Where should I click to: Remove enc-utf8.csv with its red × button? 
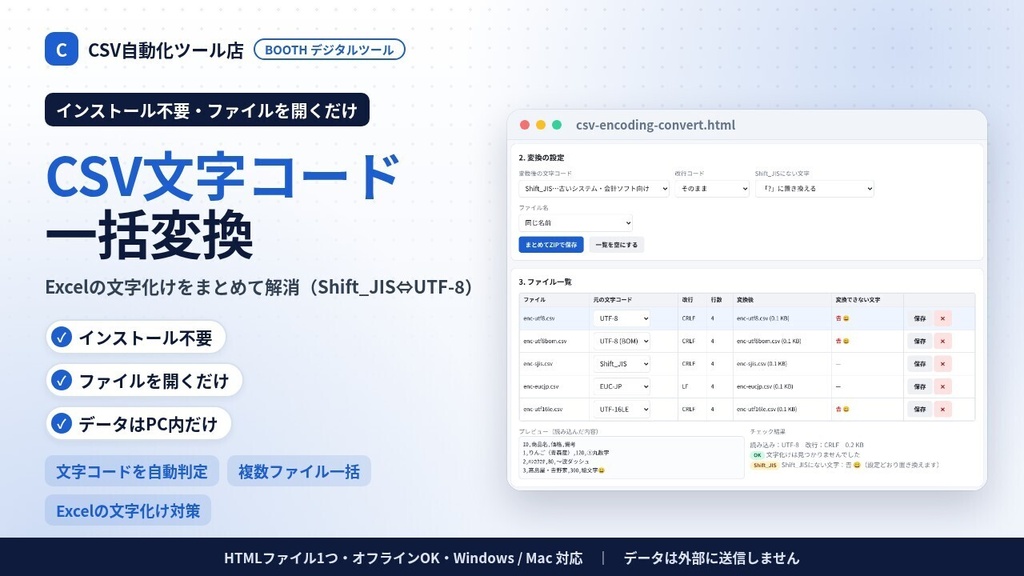click(942, 319)
